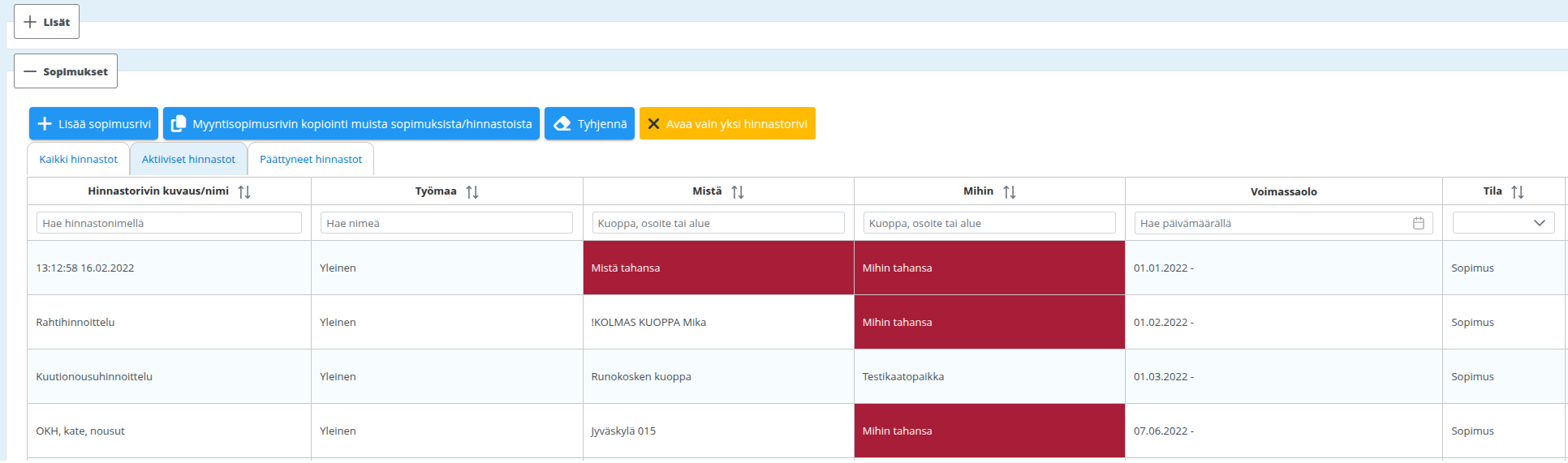Select the Päättyneet hinnastot tab
This screenshot has height=463, width=1568.
click(x=311, y=160)
